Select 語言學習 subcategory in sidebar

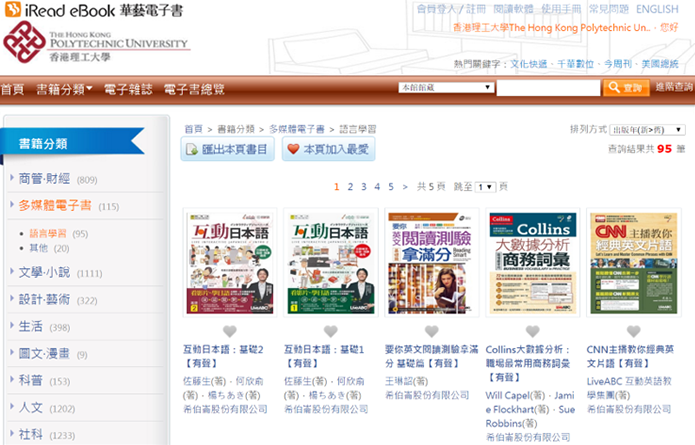coord(48,233)
